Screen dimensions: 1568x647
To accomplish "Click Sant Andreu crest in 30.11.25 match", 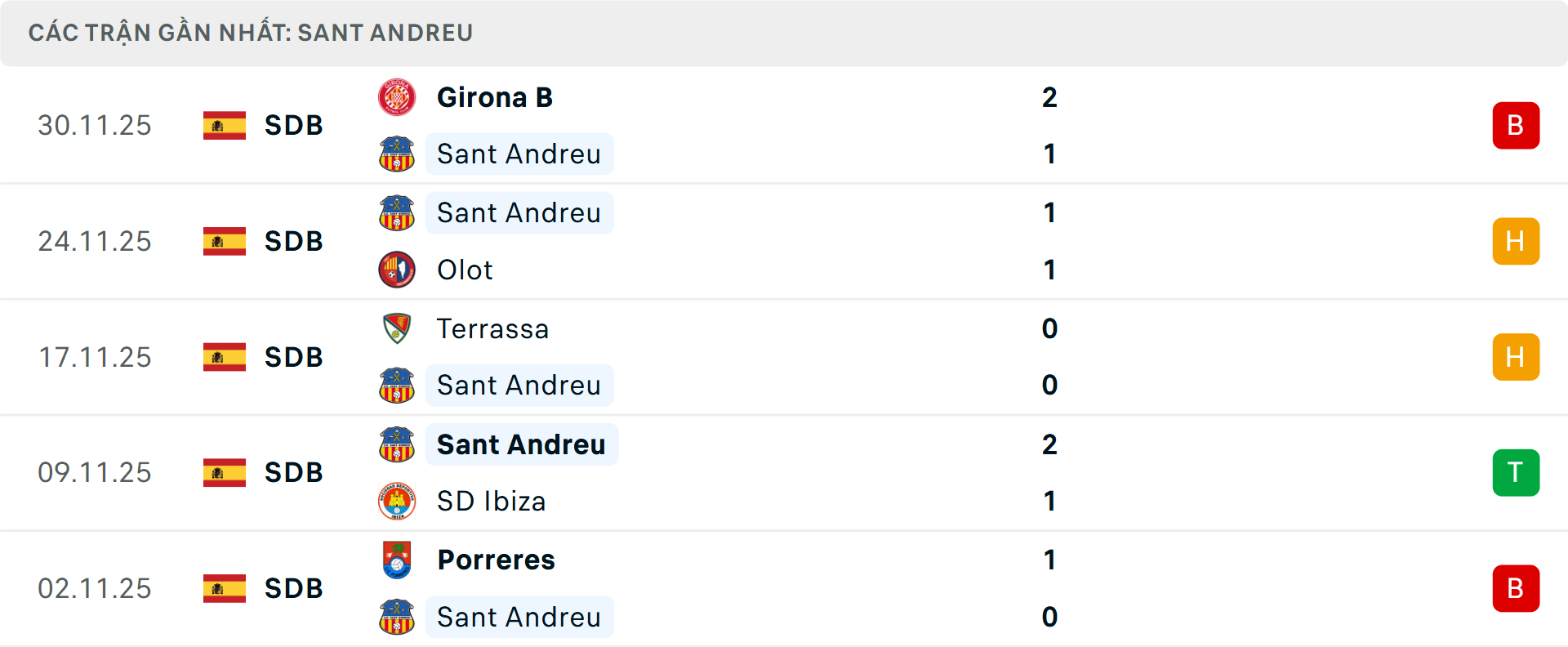I will [x=397, y=154].
